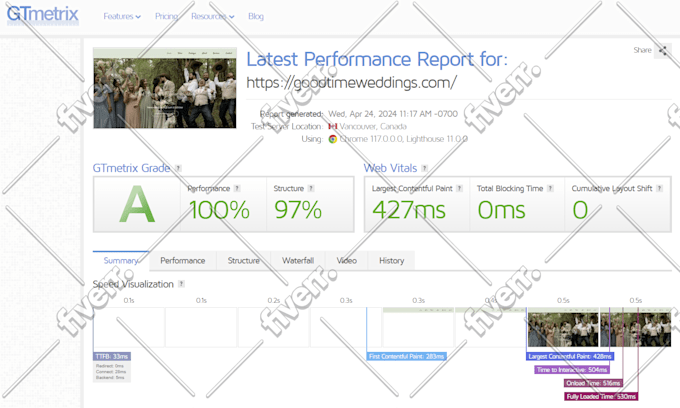Open the Video tab

pos(347,261)
